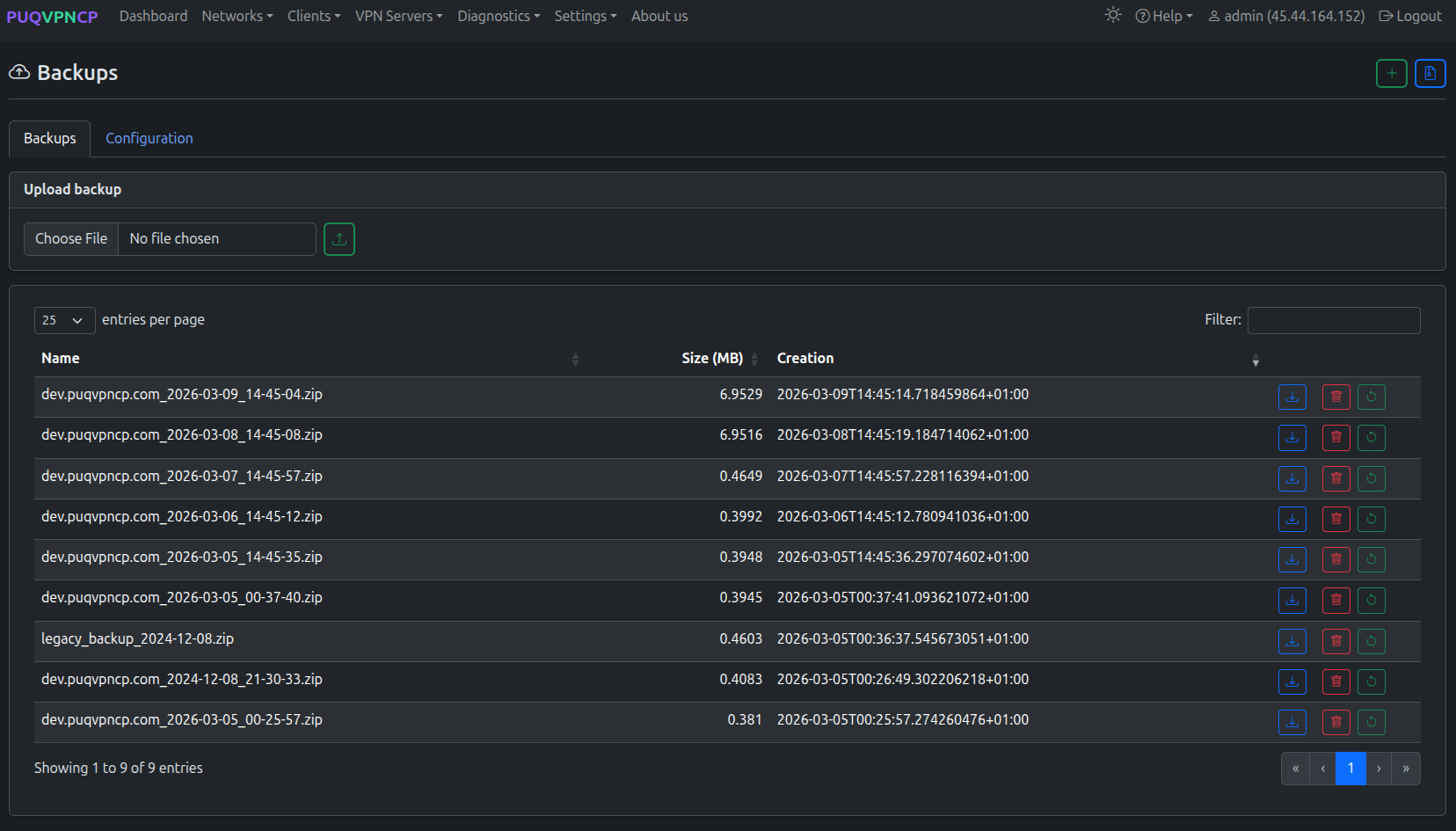Viewport: 1456px width, 831px height.
Task: Restore the 2026-03-08_14-45-08 backup
Action: 1371,437
